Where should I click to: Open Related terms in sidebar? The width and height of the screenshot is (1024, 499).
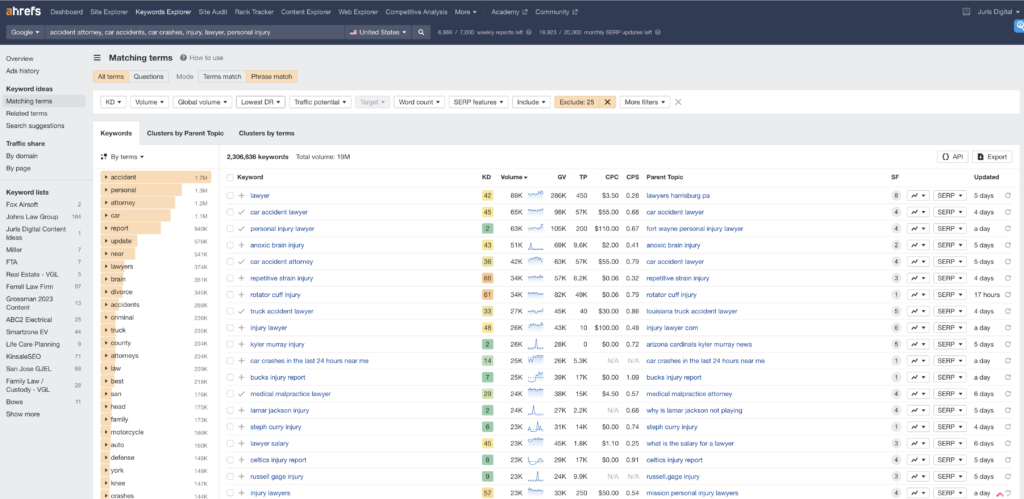click(27, 113)
